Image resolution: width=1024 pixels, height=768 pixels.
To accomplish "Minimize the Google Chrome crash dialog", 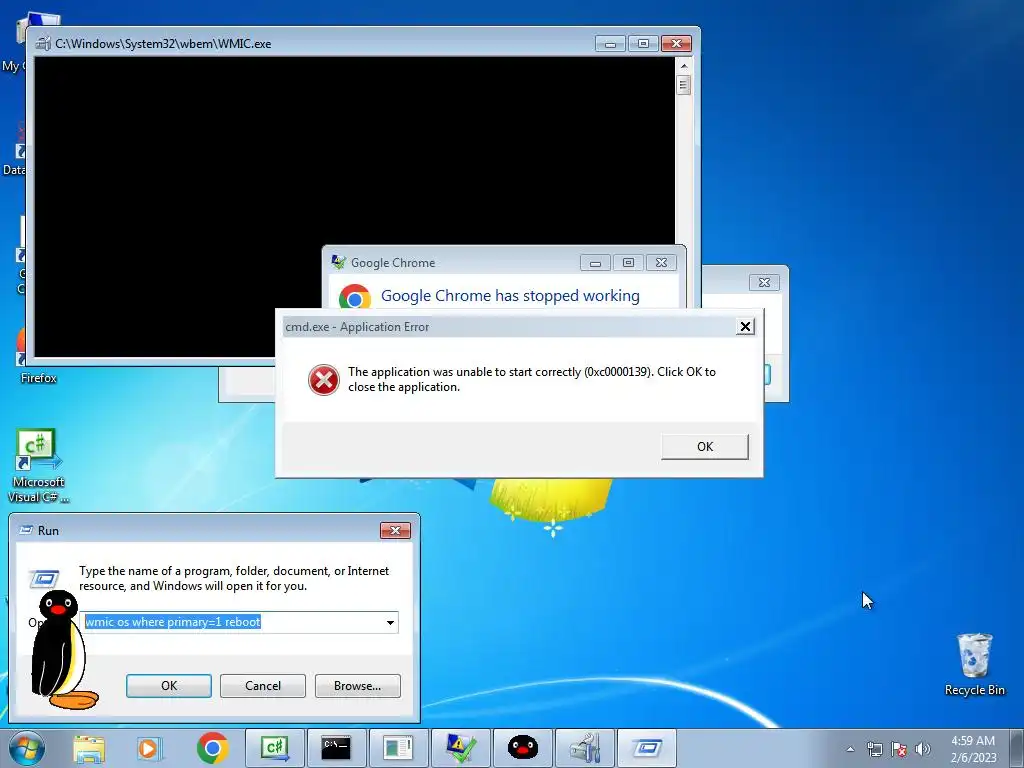I will coord(595,263).
